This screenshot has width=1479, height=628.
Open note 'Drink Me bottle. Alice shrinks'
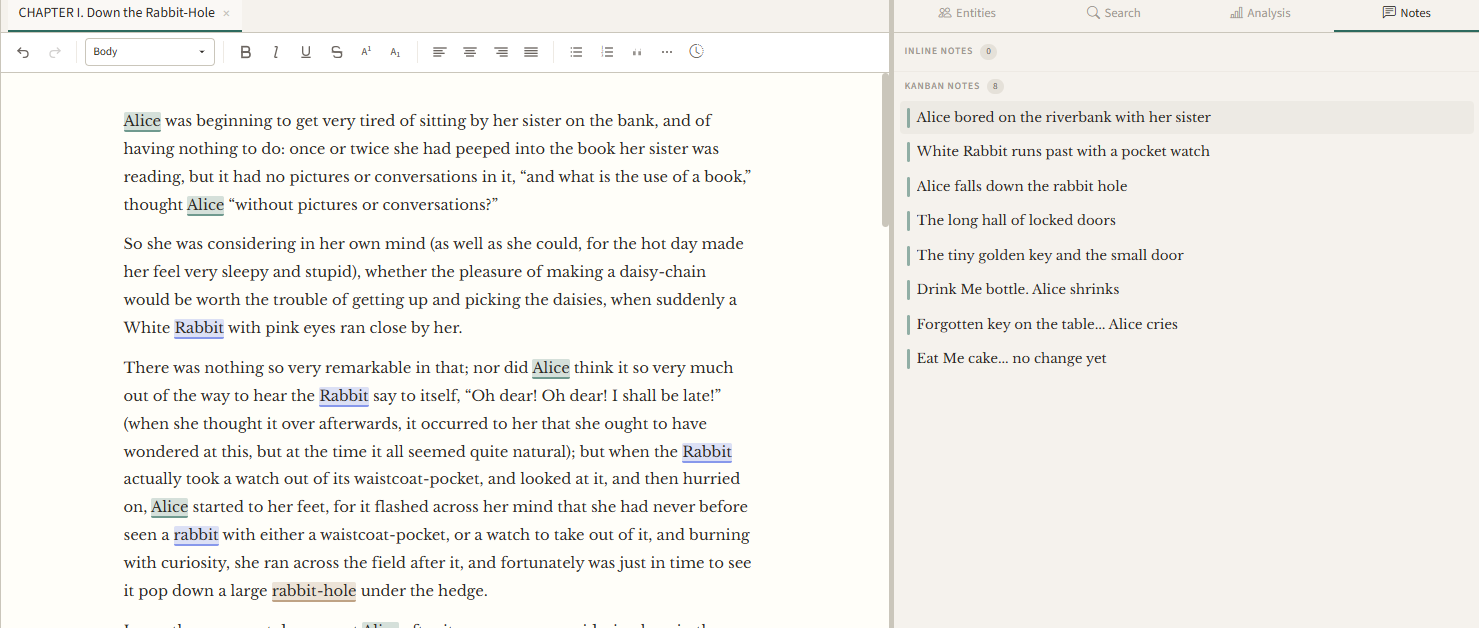(1187, 289)
